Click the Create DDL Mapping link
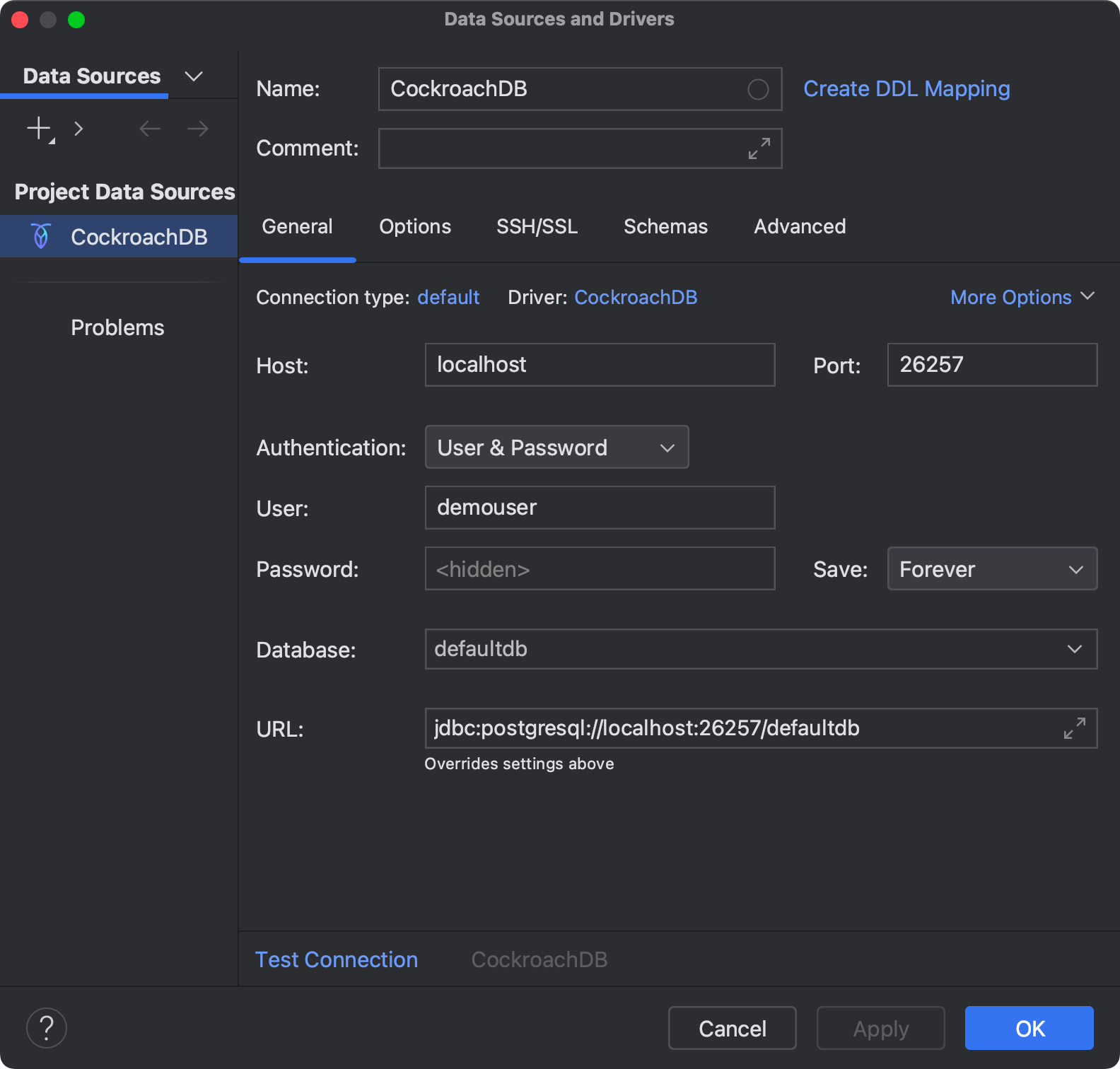This screenshot has width=1120, height=1069. [906, 89]
